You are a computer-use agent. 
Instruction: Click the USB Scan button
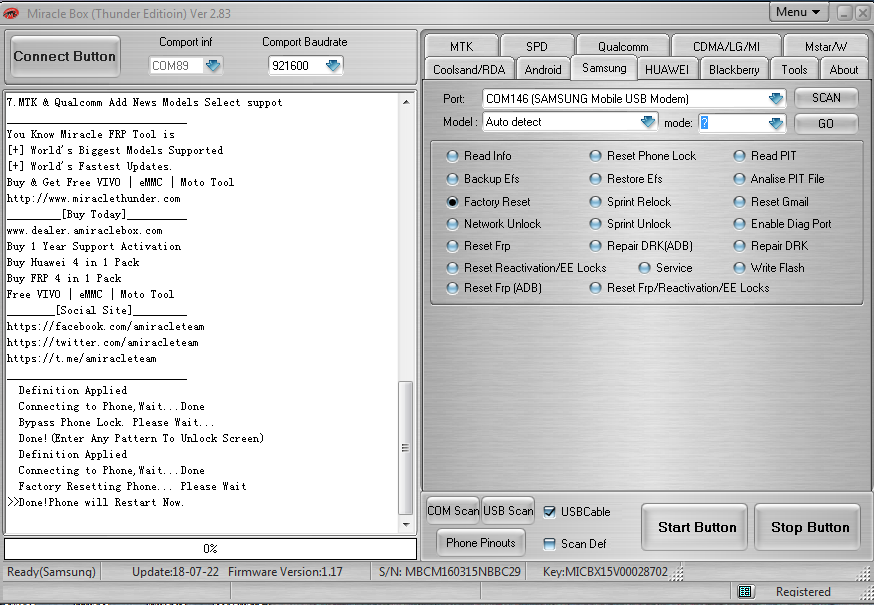(508, 511)
